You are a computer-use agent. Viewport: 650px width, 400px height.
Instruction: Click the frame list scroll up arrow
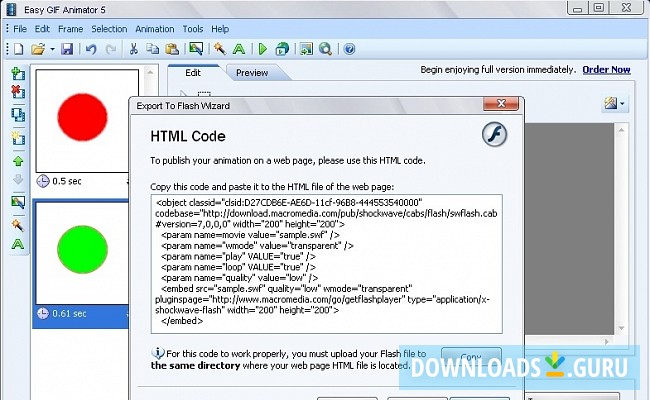(150, 73)
